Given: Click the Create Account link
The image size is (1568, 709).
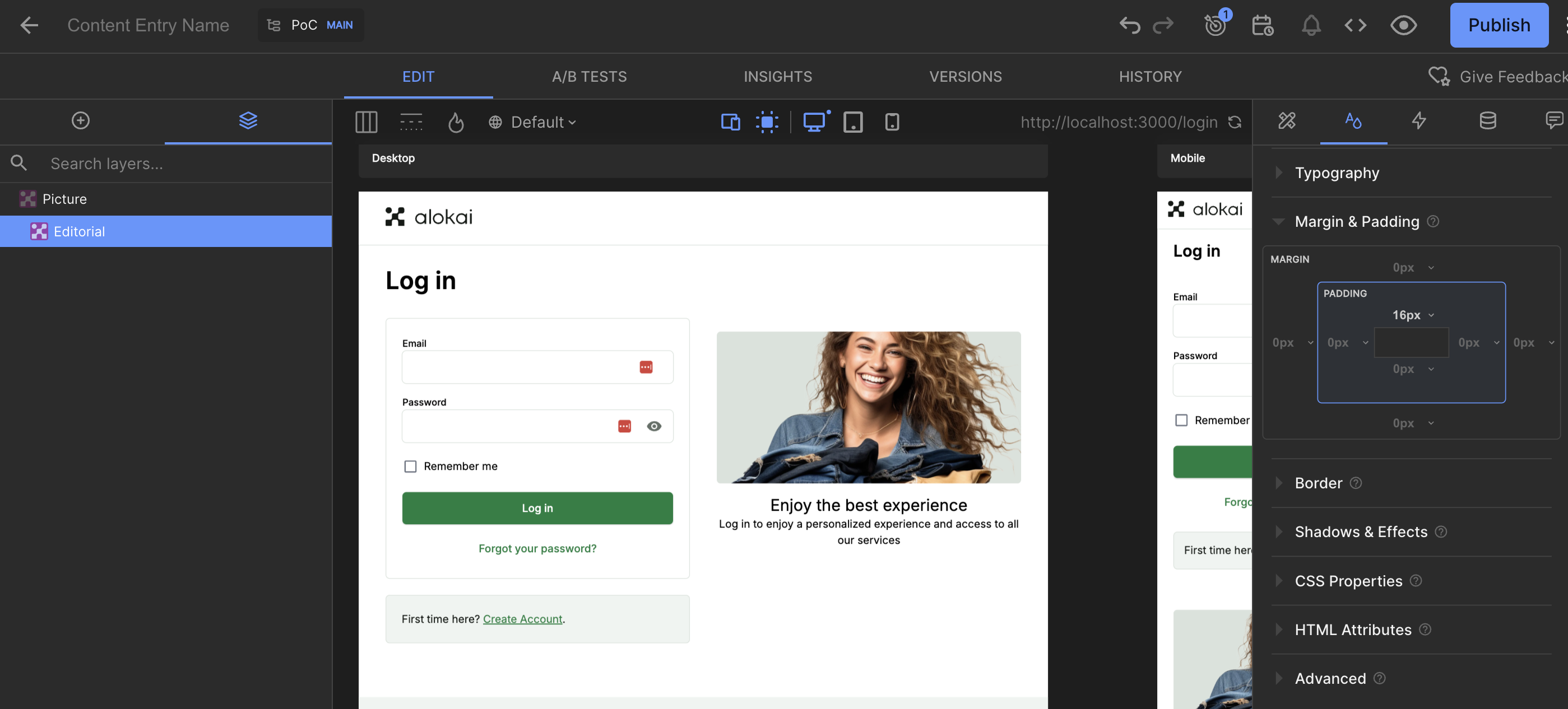Looking at the screenshot, I should (522, 618).
